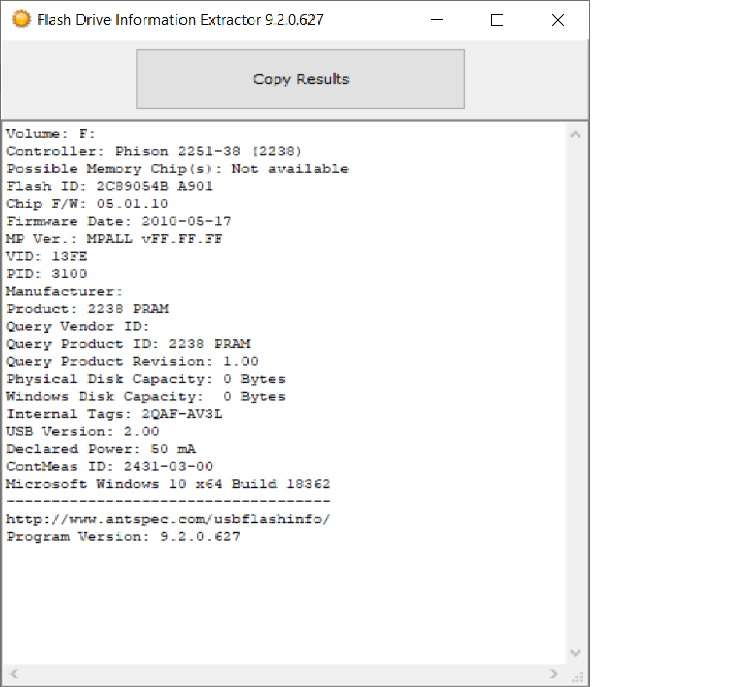Click the antspec.com/usbflashinfo URL text

pyautogui.click(x=168, y=519)
